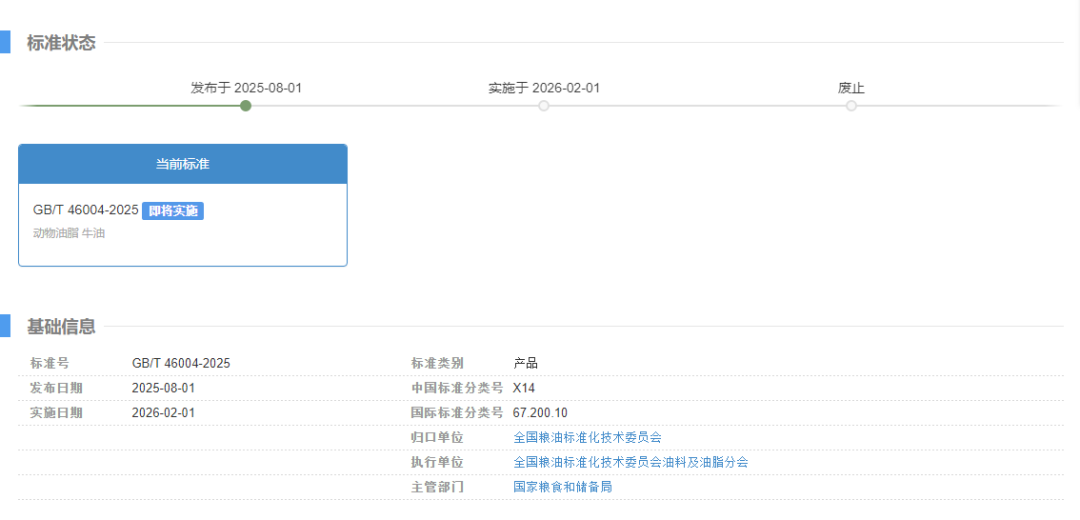Click the 发布于 2025-08-01 timeline node
The image size is (1080, 520).
click(x=246, y=105)
